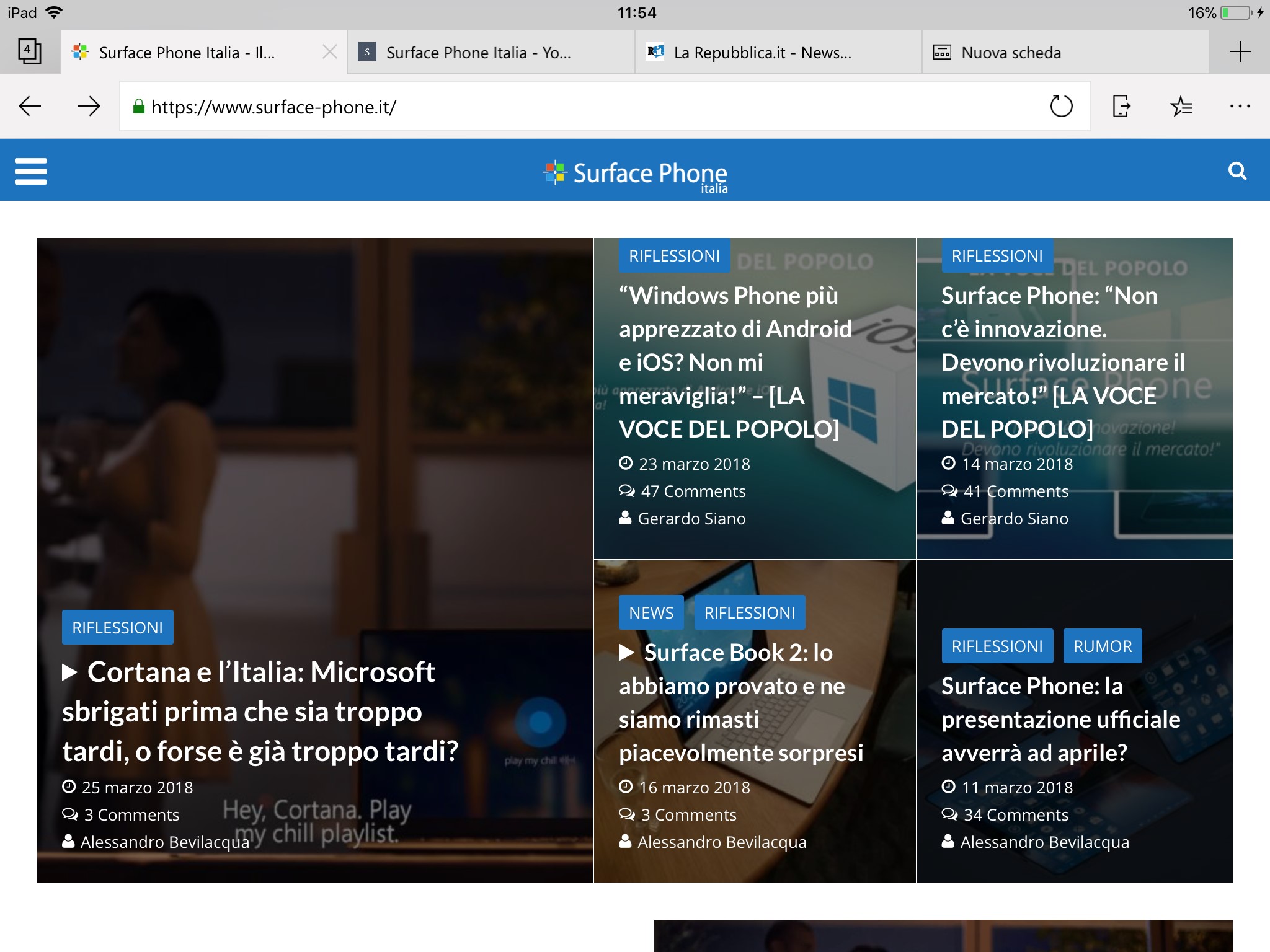Open Surface Phone: la presentazione ufficiale article

coord(1061,720)
